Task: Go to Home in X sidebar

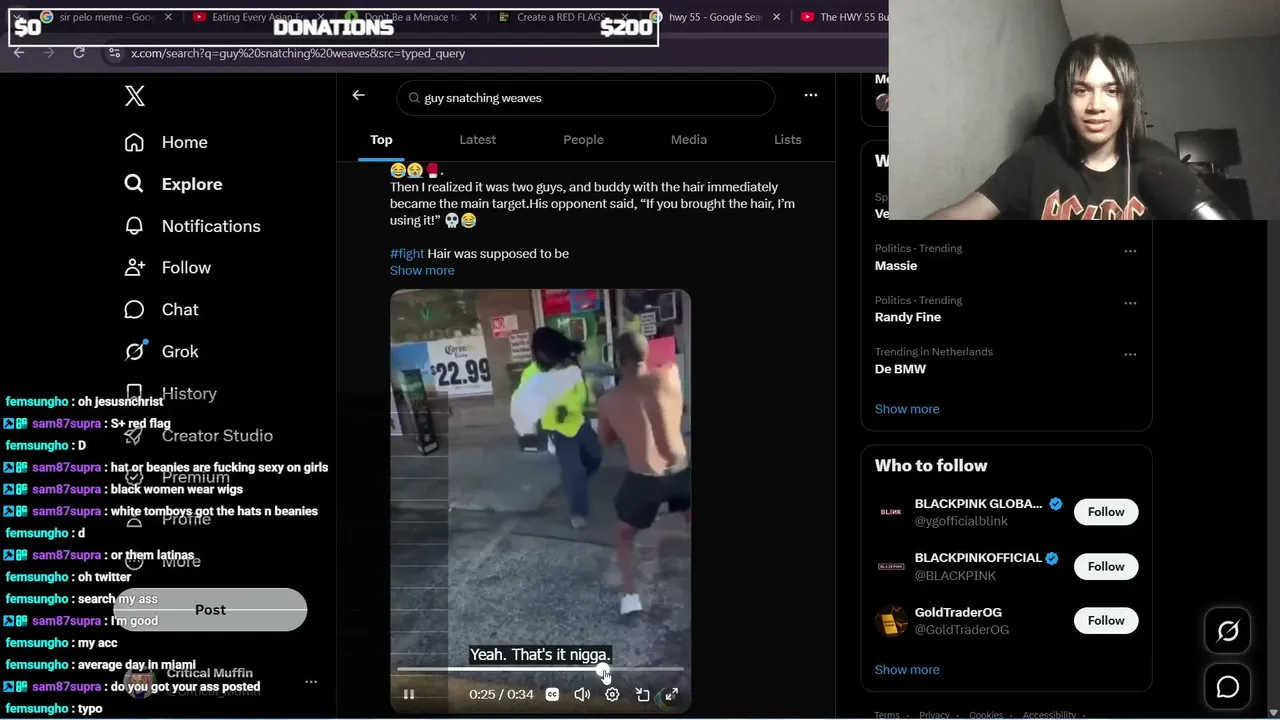Action: 166,142
